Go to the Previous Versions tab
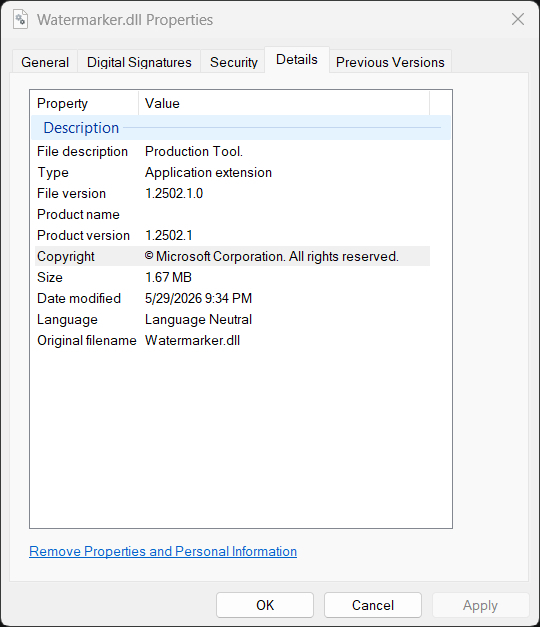Image resolution: width=540 pixels, height=627 pixels. (390, 62)
